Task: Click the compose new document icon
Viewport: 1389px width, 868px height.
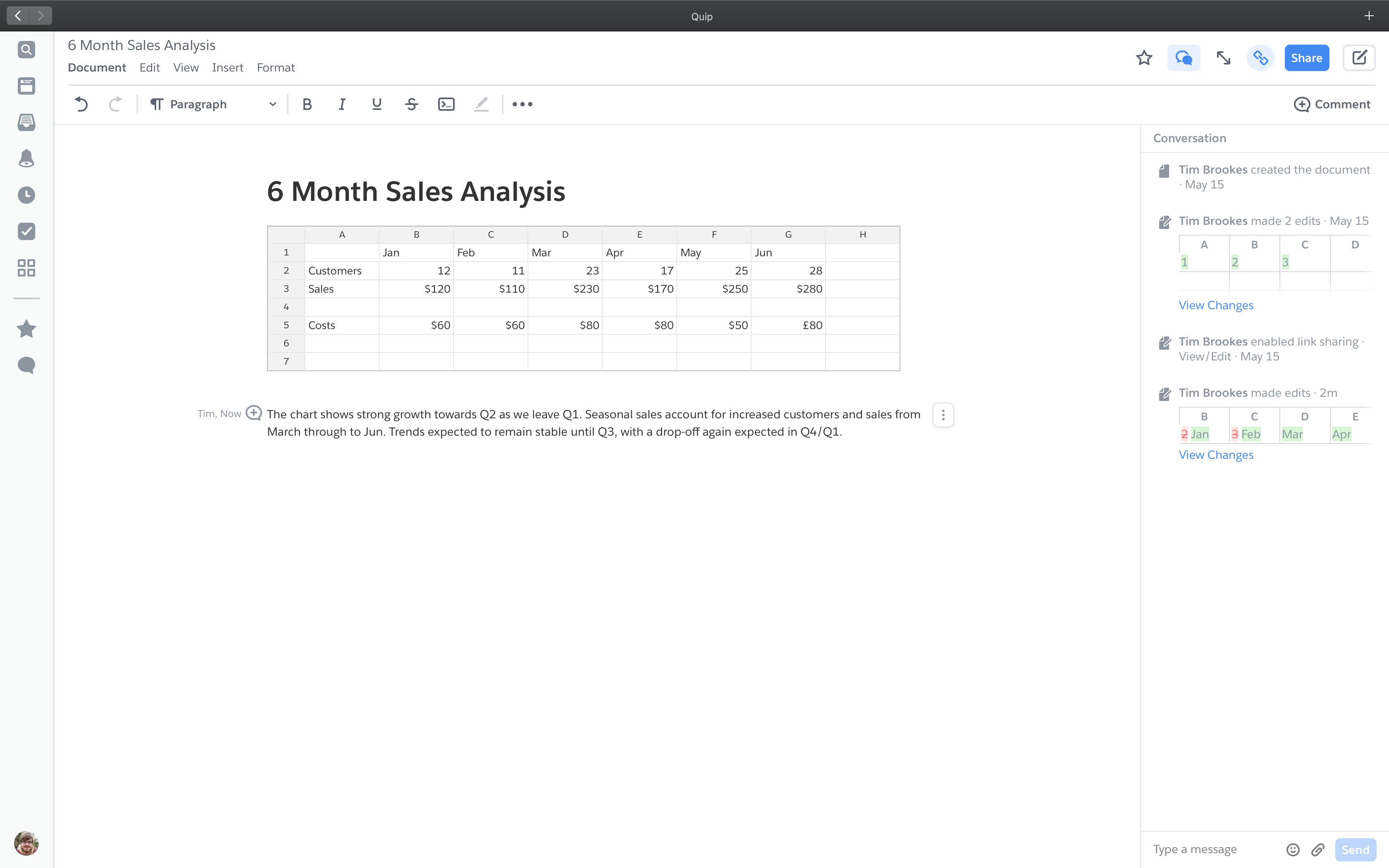Action: (1358, 58)
